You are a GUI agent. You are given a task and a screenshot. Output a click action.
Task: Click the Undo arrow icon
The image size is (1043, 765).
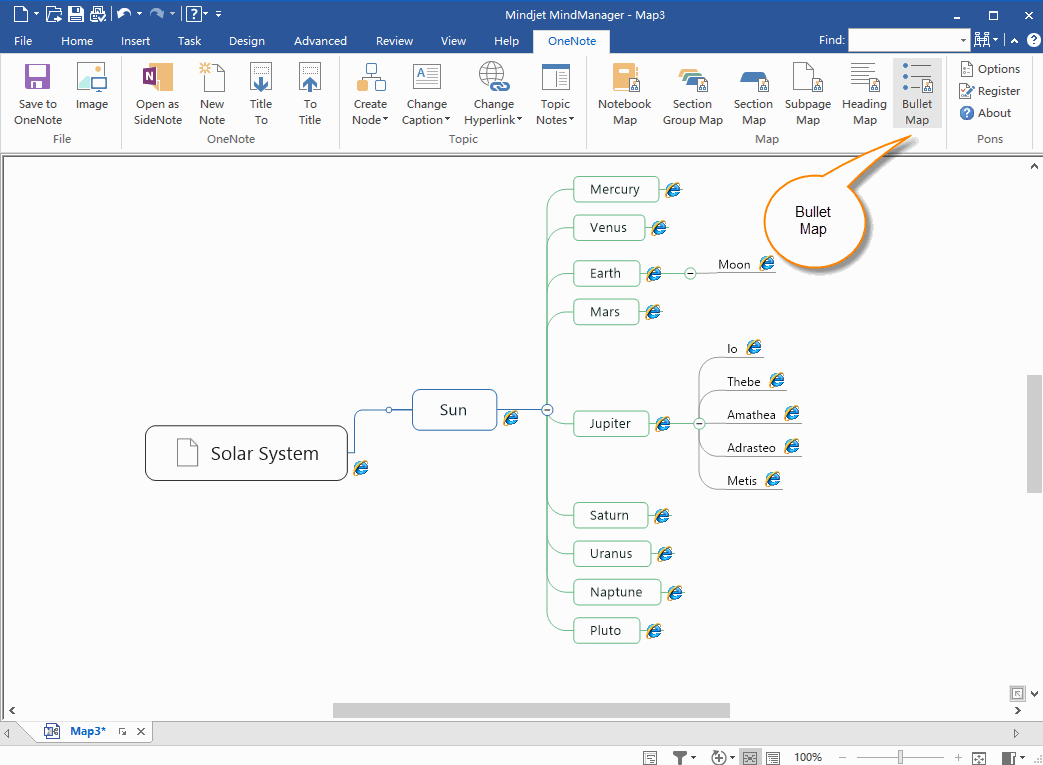pyautogui.click(x=124, y=14)
